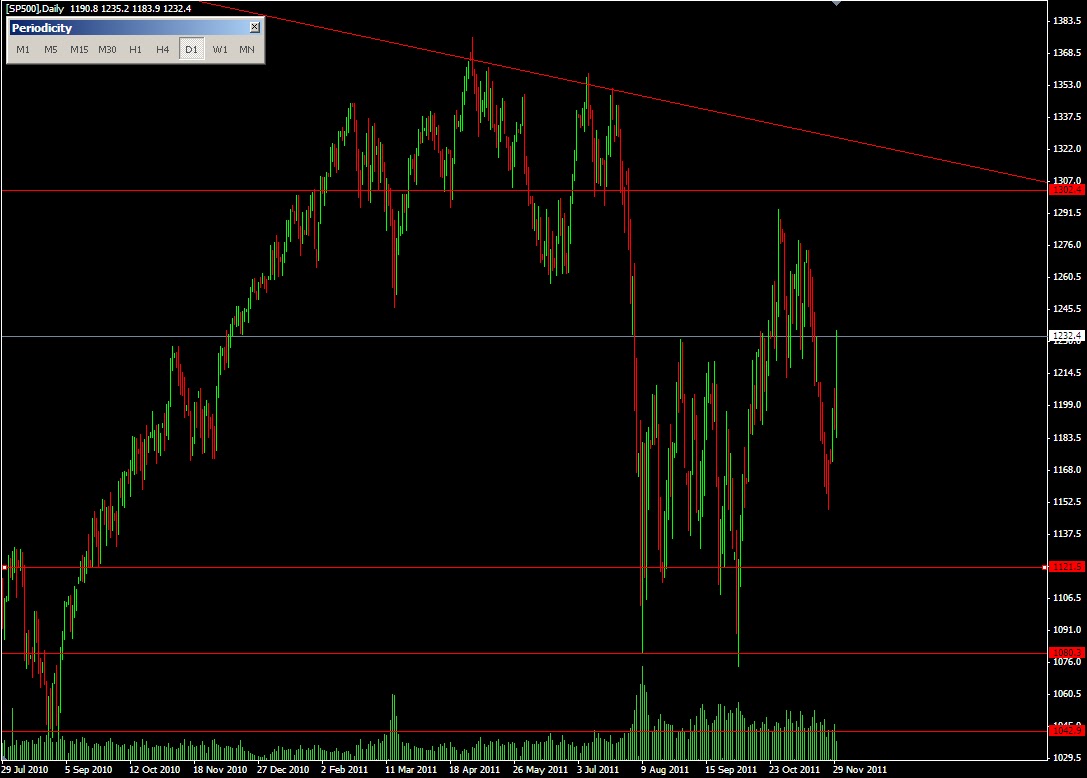Screen dimensions: 1087x778
Task: Click 1152.5 on the price scale
Action: [x=1068, y=501]
